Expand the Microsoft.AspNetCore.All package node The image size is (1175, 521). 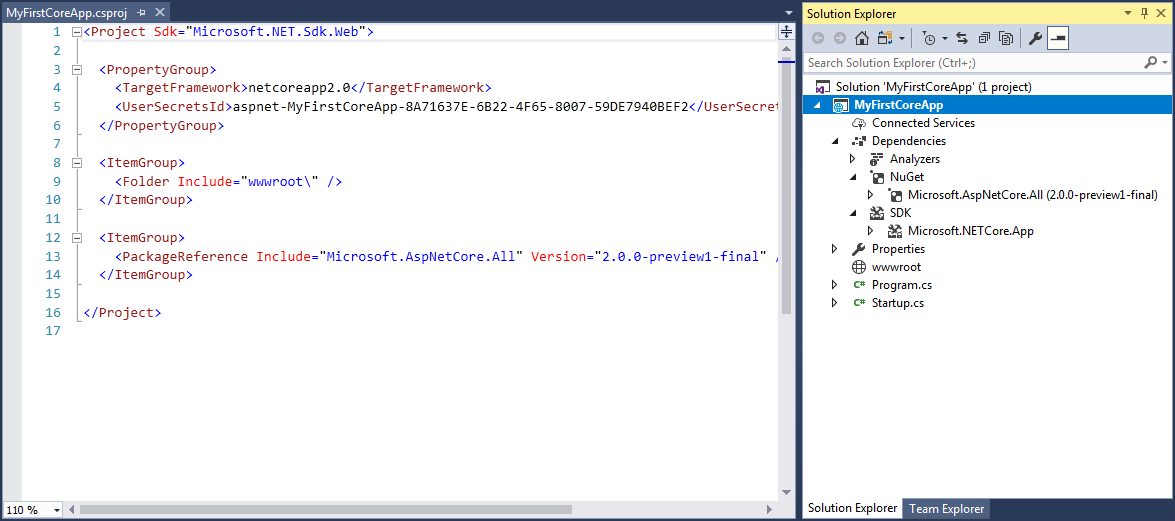point(870,195)
